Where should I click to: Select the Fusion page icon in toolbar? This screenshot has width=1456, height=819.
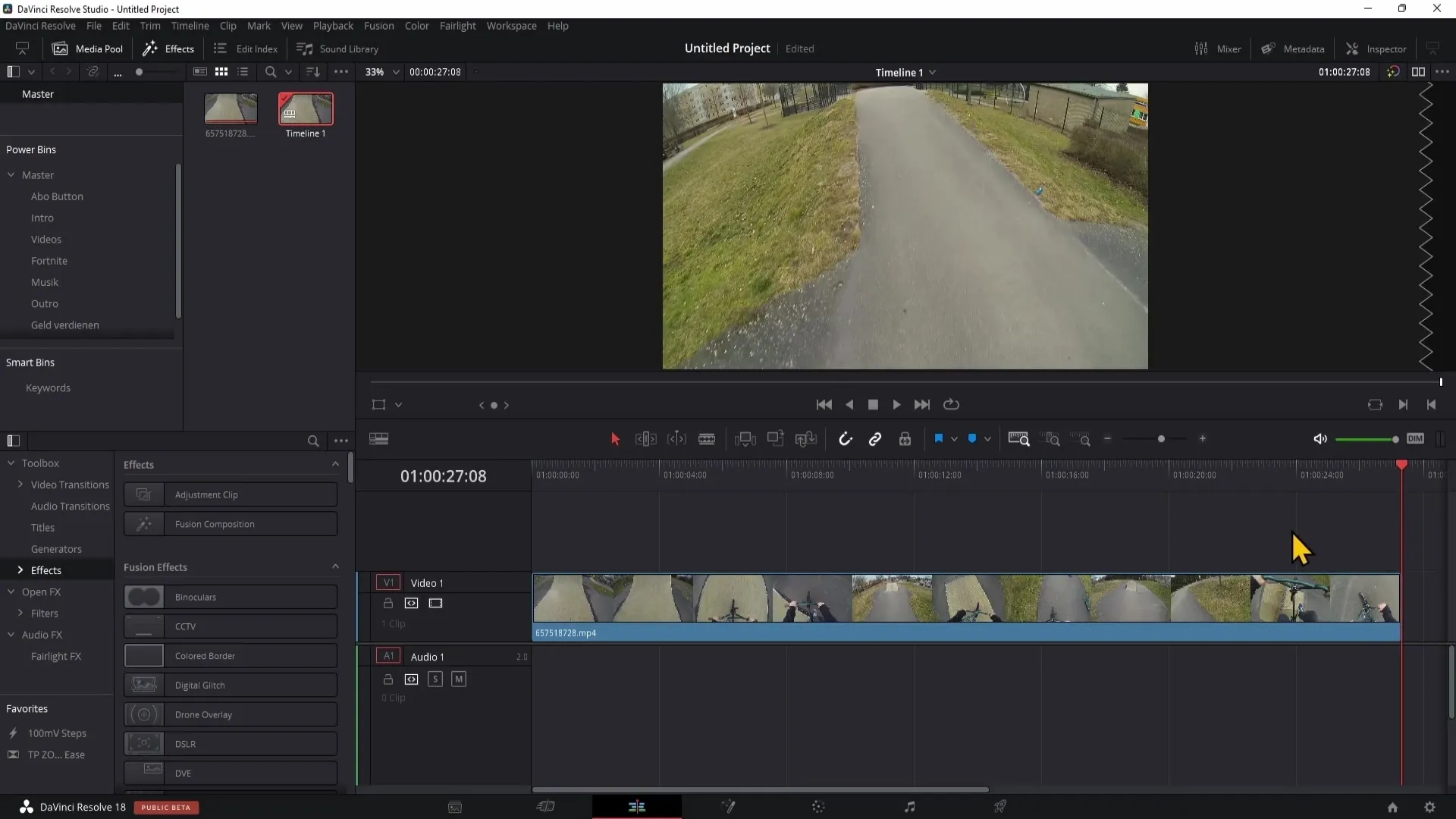(x=728, y=807)
